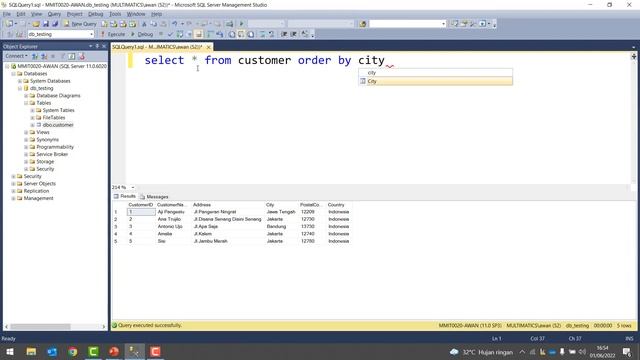640x360 pixels.
Task: Select the MMIT0020-AWAN server node
Action: pyautogui.click(x=62, y=66)
